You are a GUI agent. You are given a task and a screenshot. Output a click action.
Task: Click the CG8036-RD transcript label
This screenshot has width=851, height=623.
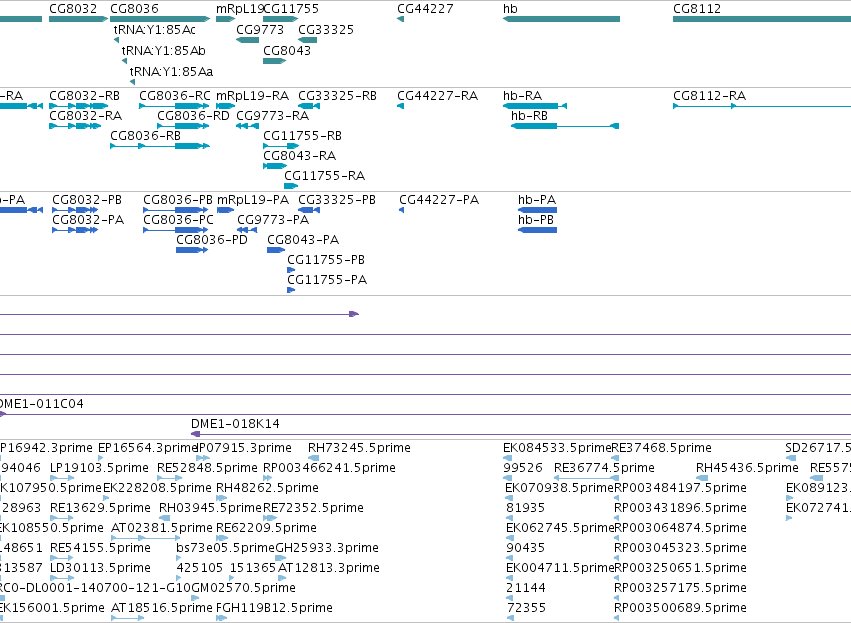(193, 116)
